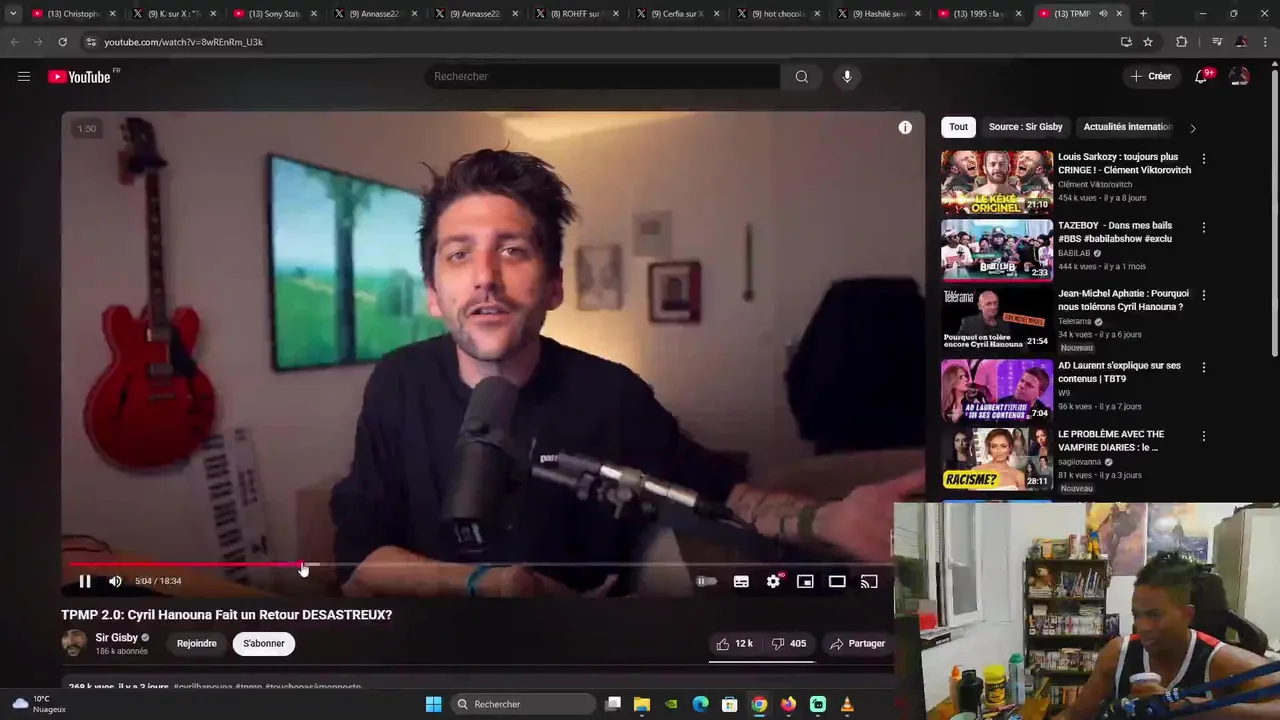This screenshot has width=1280, height=720.
Task: Toggle autoplay switch in the player
Action: click(x=707, y=581)
